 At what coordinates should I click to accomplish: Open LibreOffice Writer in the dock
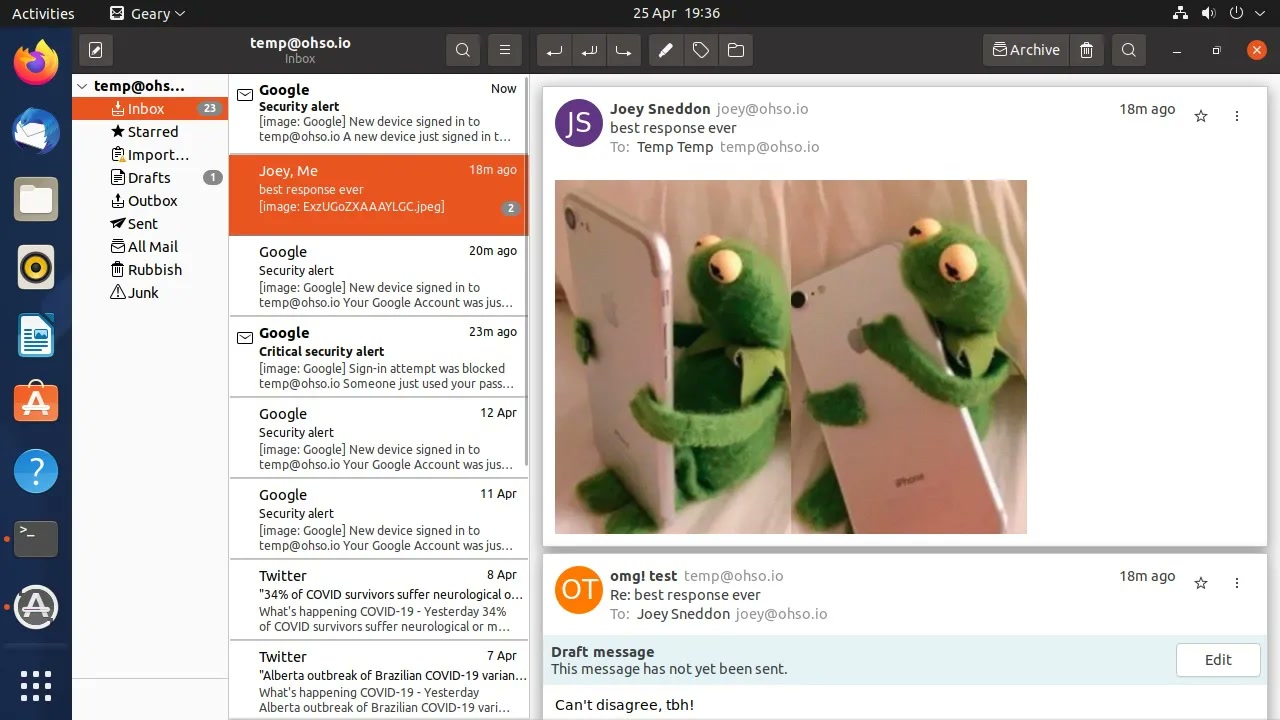[x=36, y=335]
